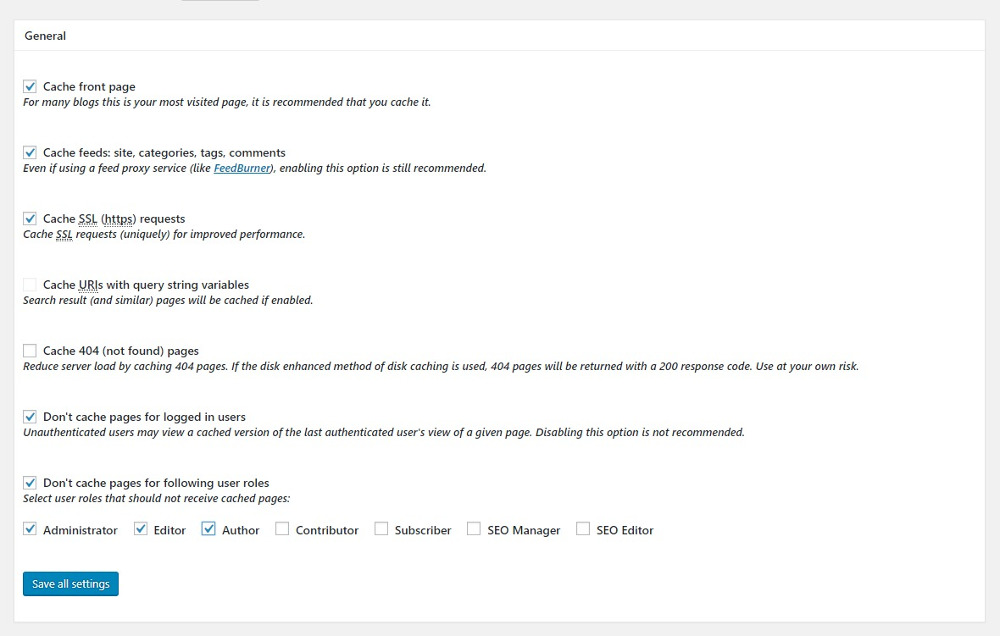Click Save all settings button
The image size is (1000, 636).
pyautogui.click(x=71, y=584)
